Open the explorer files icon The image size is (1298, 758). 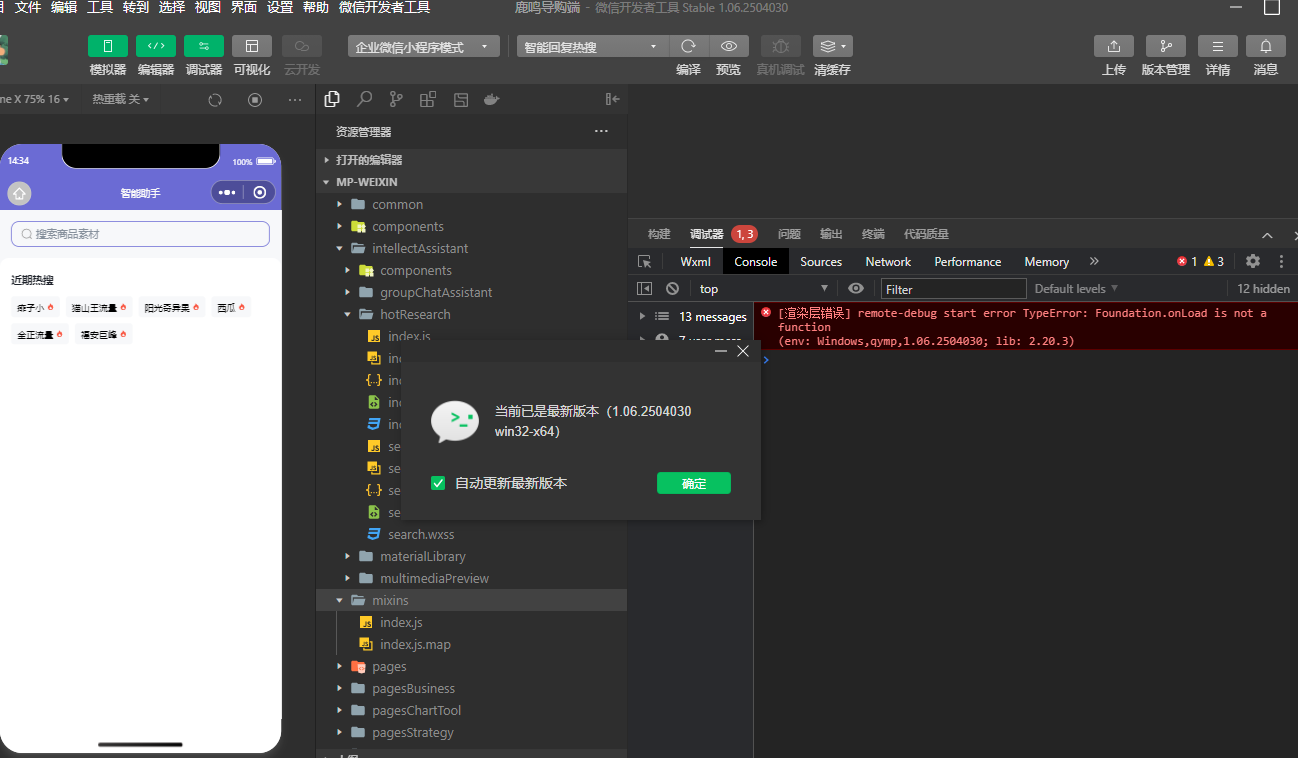coord(333,99)
